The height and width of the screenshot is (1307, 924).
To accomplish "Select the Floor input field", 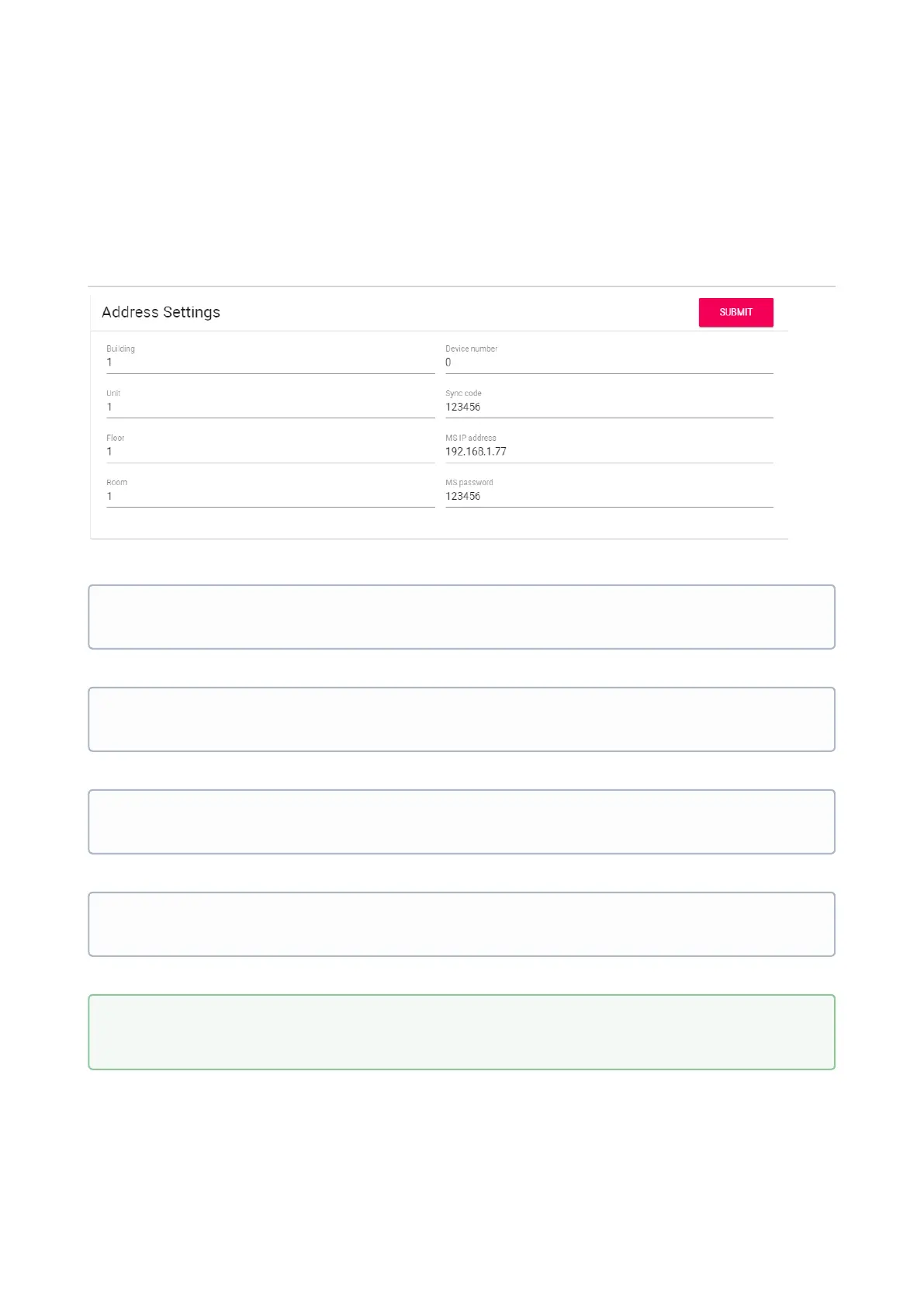I will click(x=269, y=452).
